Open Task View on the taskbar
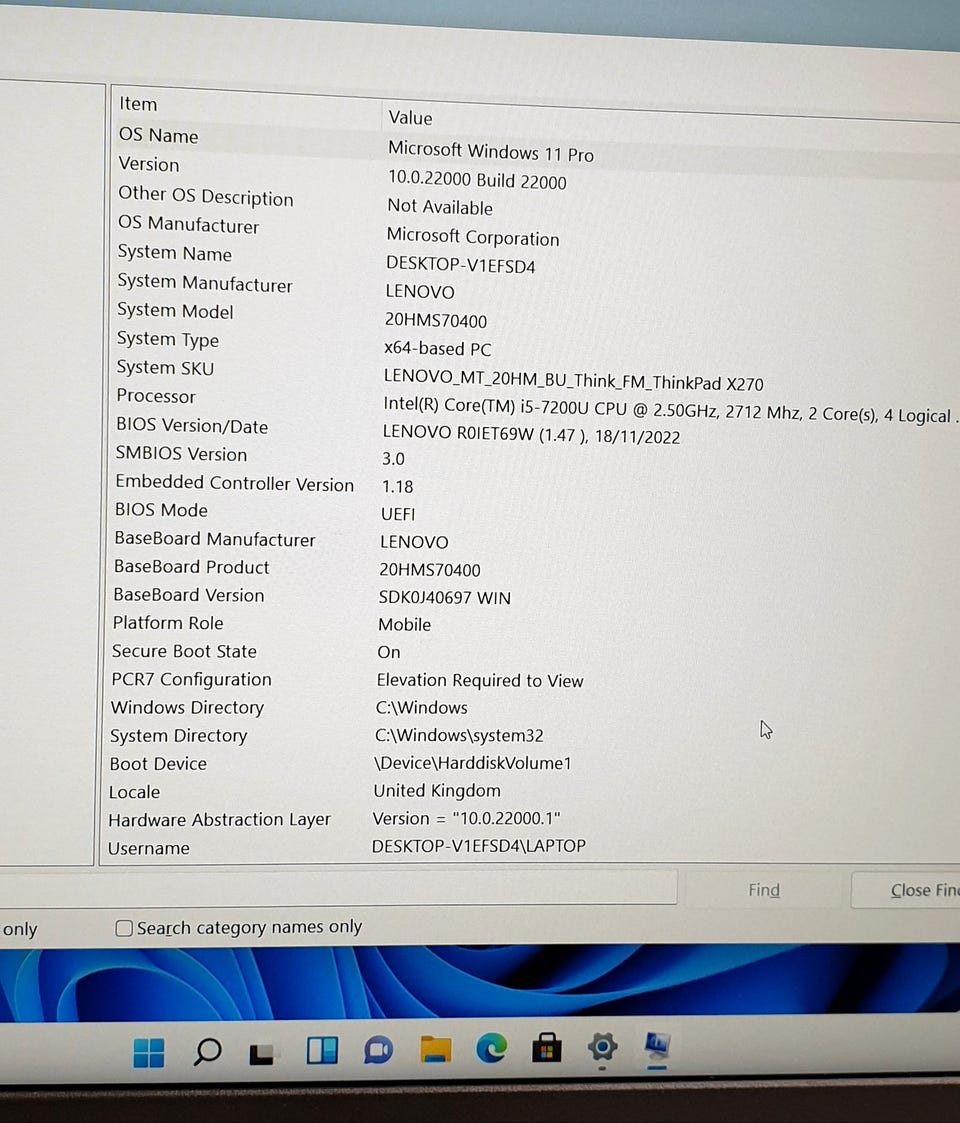Viewport: 960px width, 1123px height. click(261, 1054)
